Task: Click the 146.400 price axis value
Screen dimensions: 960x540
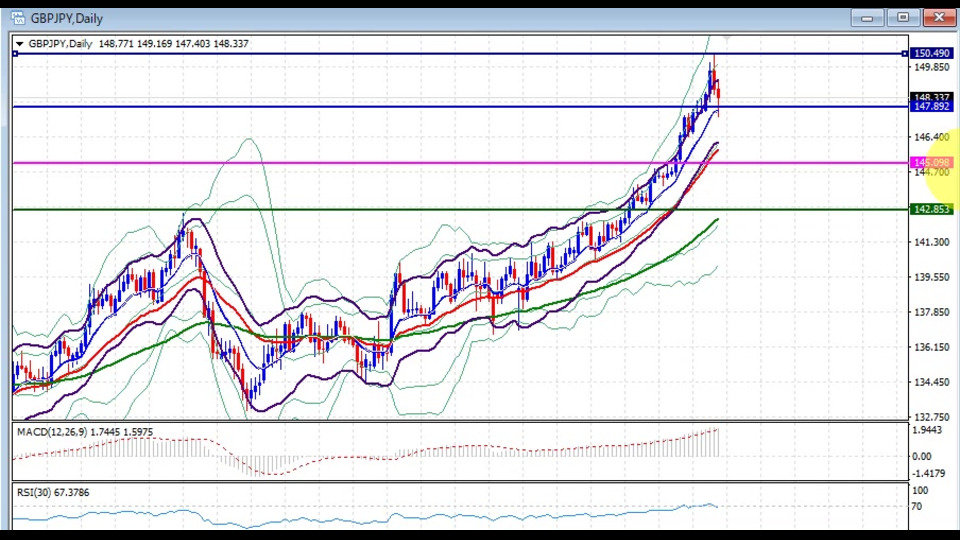Action: [x=931, y=137]
